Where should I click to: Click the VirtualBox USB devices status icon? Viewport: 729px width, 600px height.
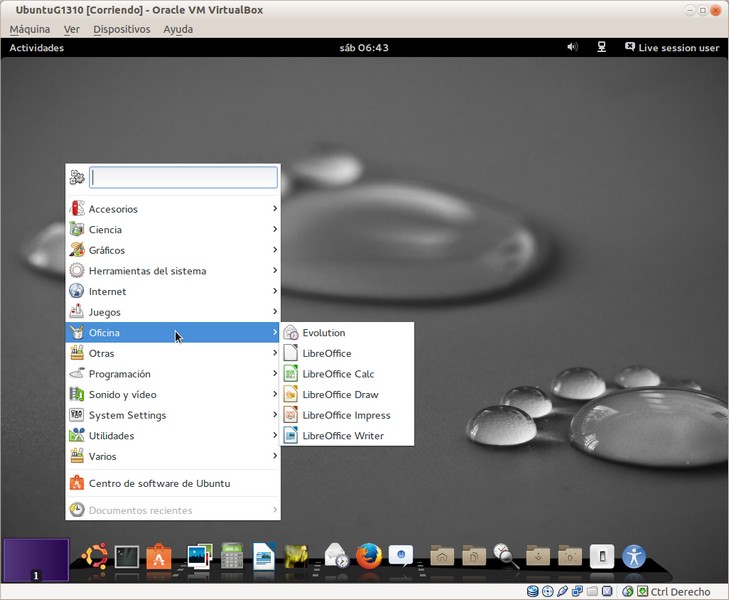point(562,592)
